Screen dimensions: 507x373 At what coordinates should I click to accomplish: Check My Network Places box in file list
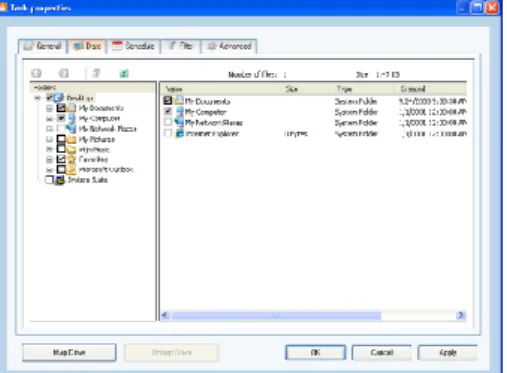pos(168,122)
